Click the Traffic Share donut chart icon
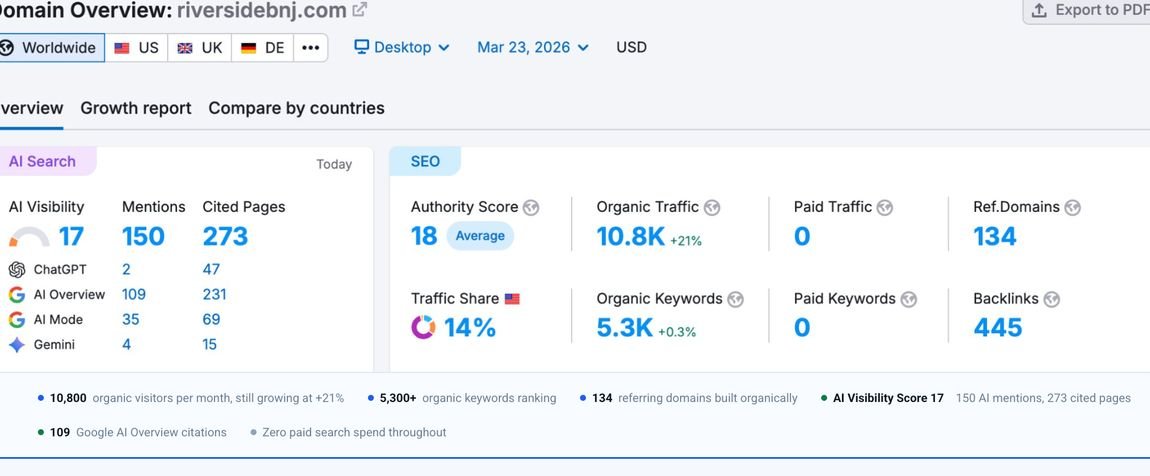 pyautogui.click(x=423, y=327)
